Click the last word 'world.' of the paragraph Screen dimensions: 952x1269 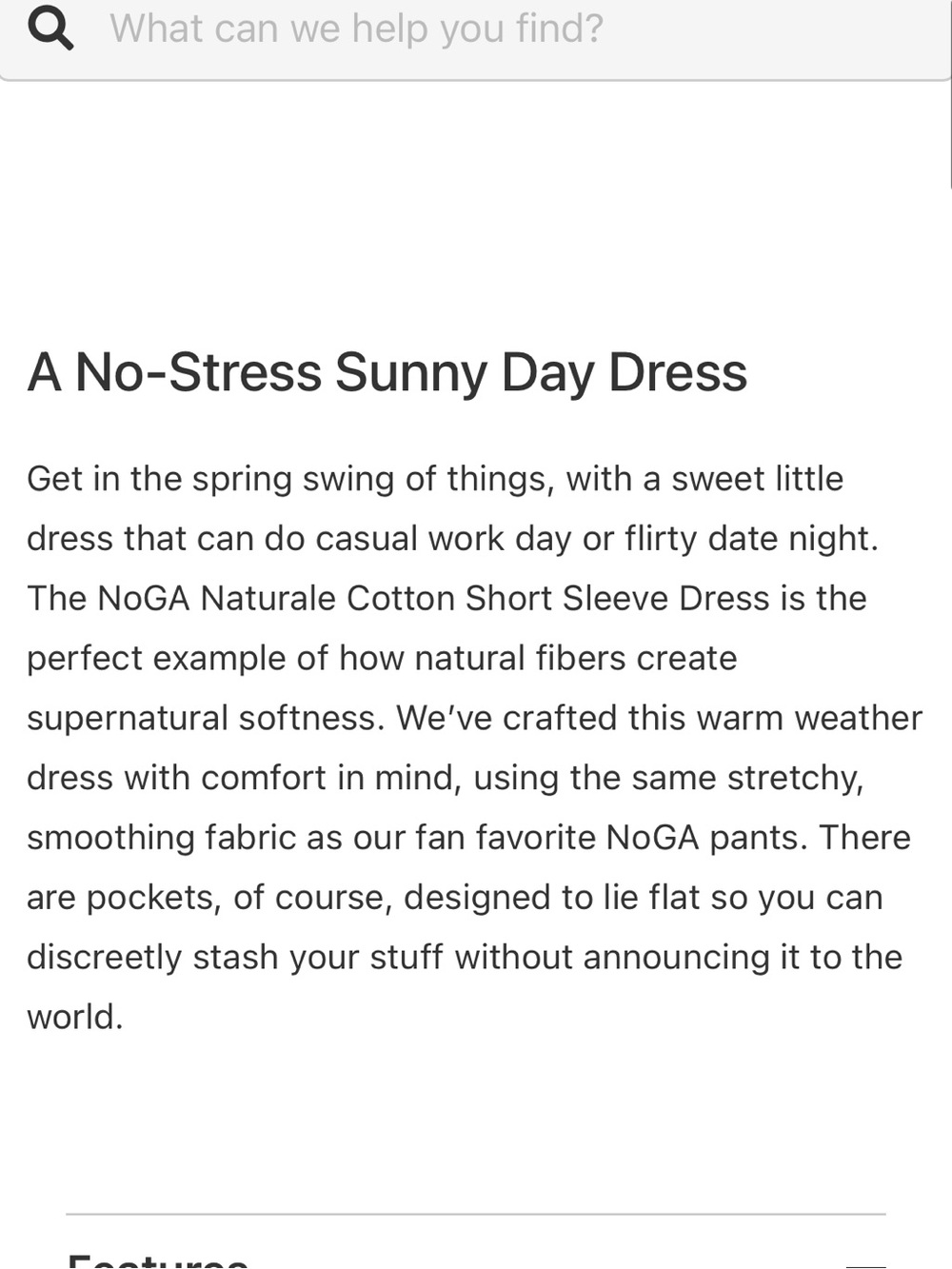(75, 1017)
